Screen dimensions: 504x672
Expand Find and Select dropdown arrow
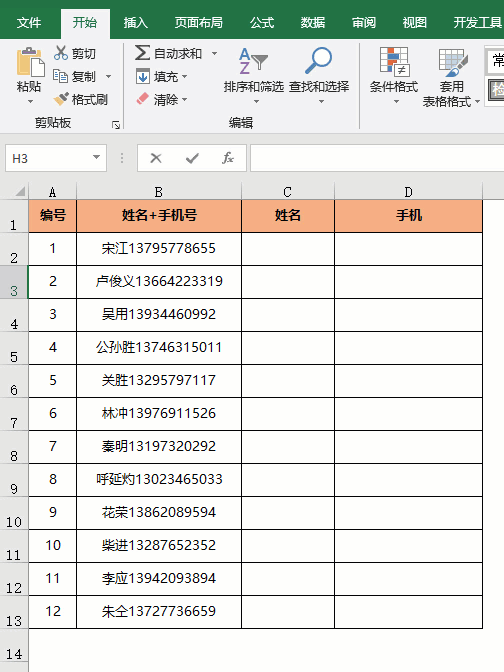pos(321,102)
